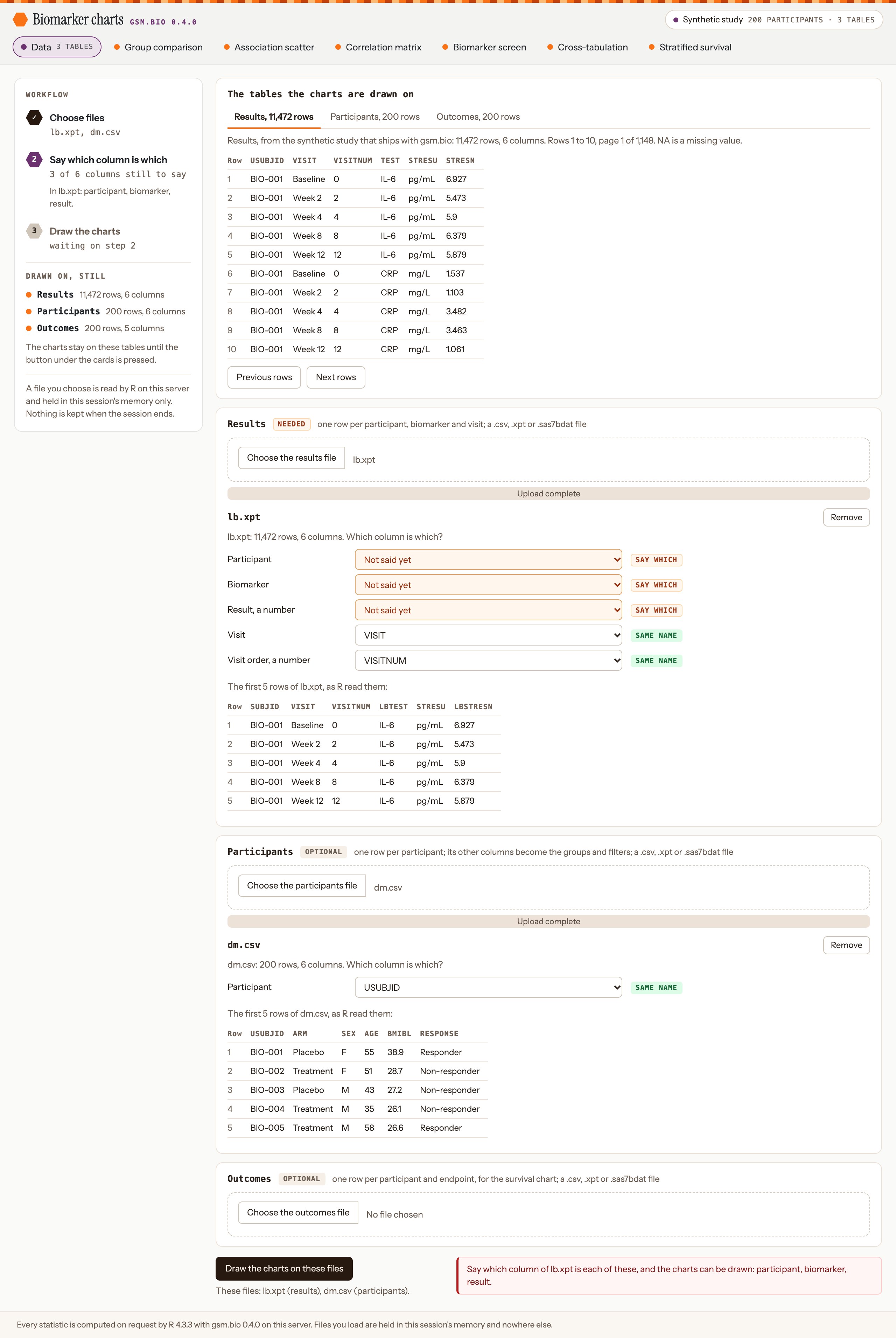Image resolution: width=896 pixels, height=1338 pixels.
Task: Show the Participants, 200 rows table tab
Action: (x=375, y=117)
